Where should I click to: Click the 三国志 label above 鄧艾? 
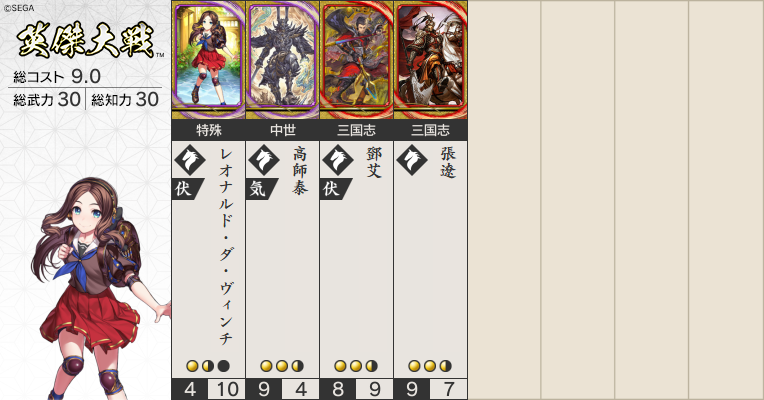click(357, 130)
